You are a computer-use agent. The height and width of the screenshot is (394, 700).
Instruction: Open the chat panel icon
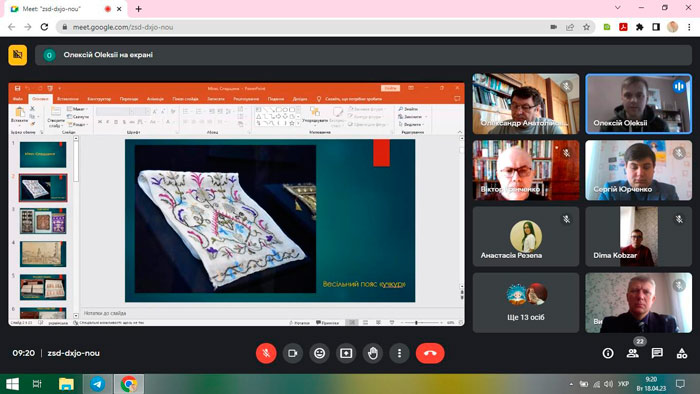pyautogui.click(x=657, y=353)
